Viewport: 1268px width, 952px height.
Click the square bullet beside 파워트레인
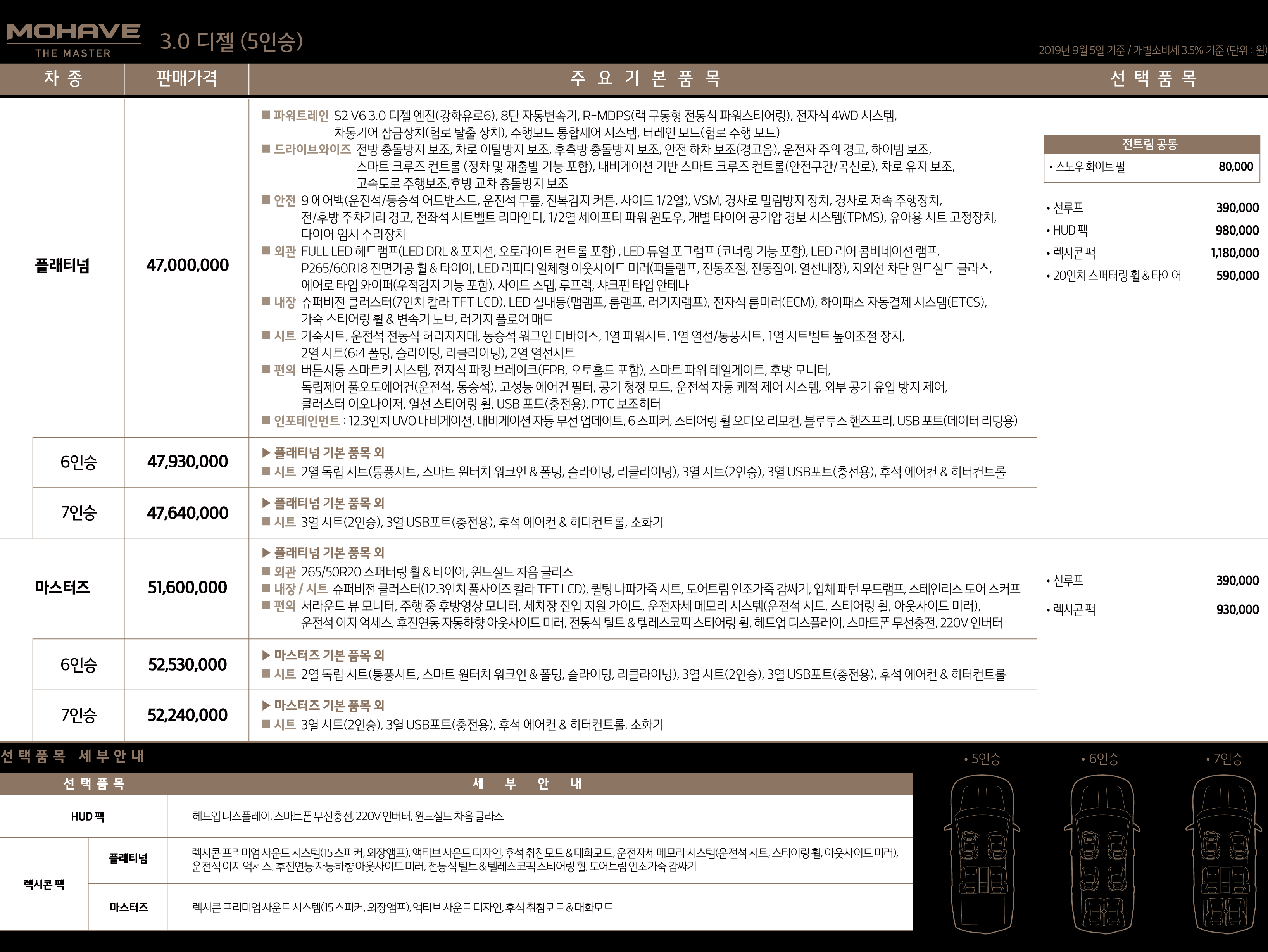[266, 115]
